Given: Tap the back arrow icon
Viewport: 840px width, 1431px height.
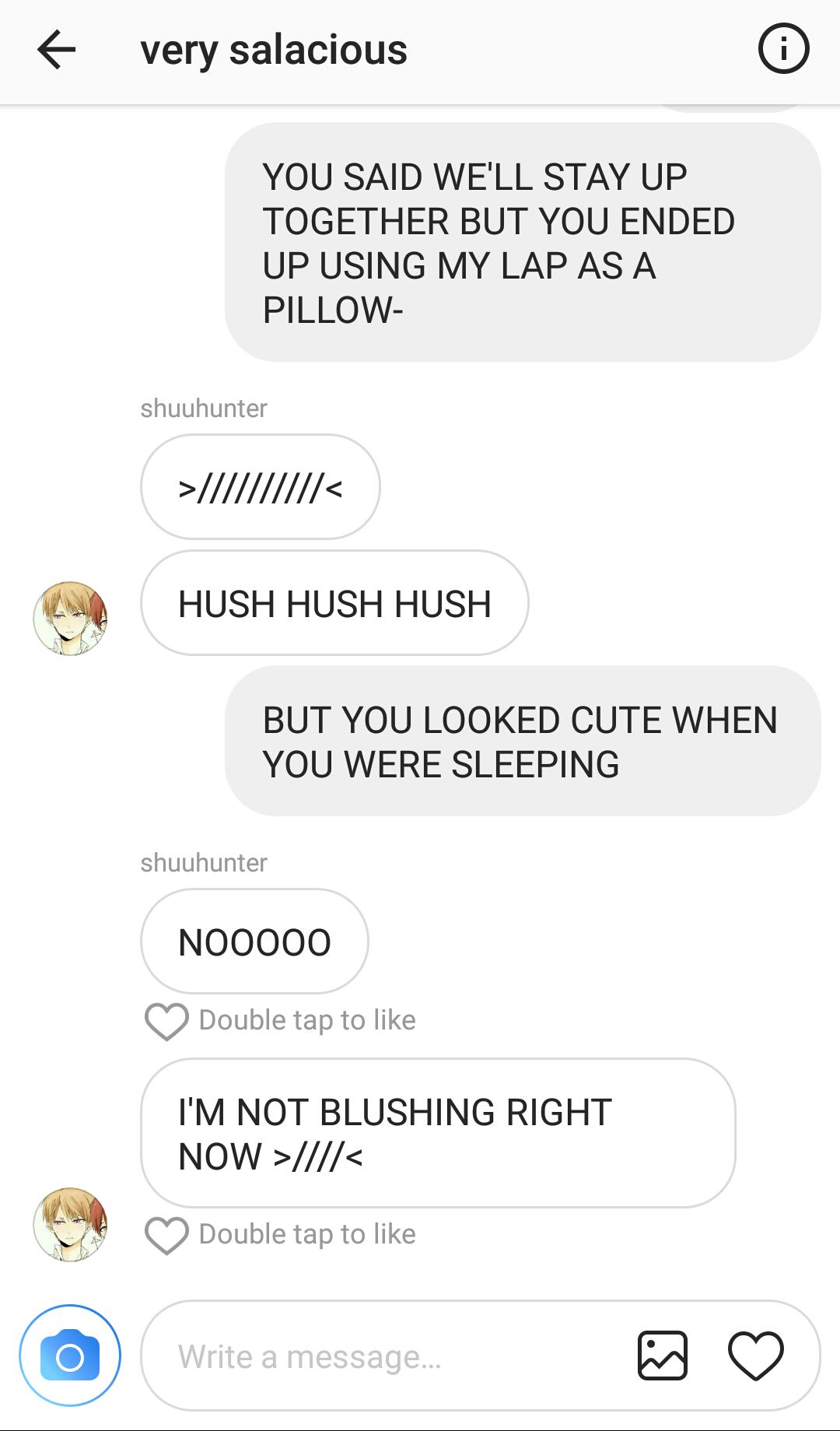Looking at the screenshot, I should (x=56, y=50).
